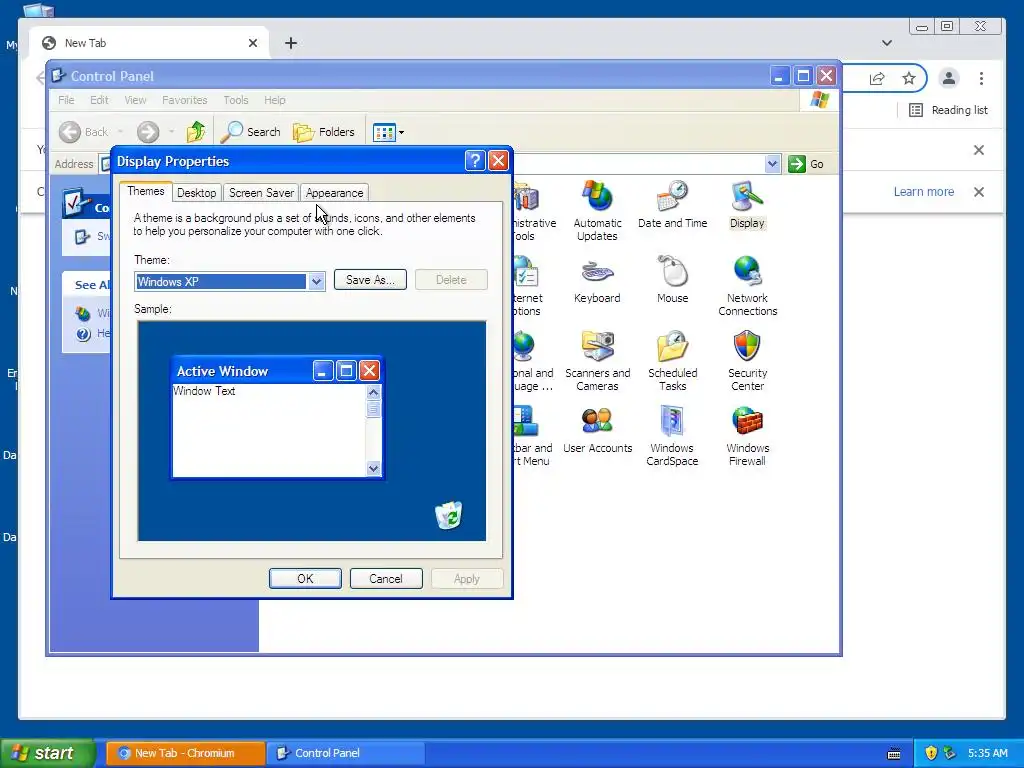Dismiss the Learn more notification bar

coord(978,192)
